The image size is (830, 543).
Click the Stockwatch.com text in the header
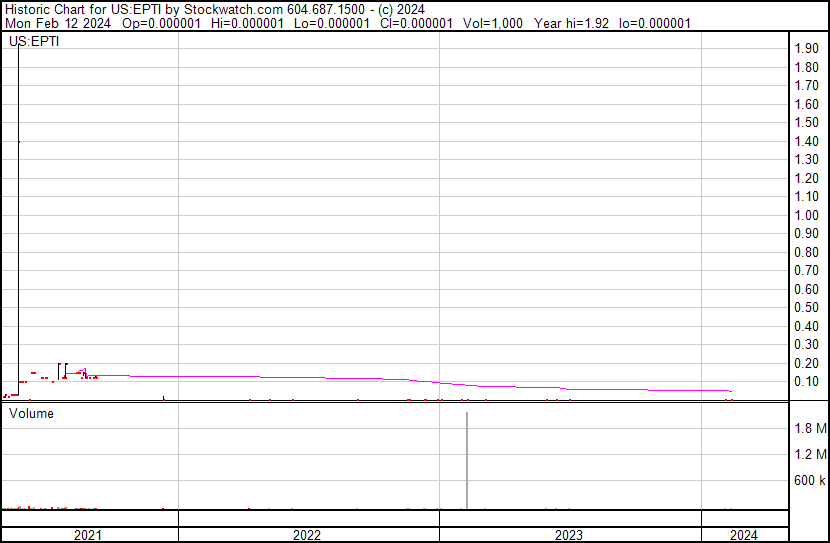click(x=234, y=9)
